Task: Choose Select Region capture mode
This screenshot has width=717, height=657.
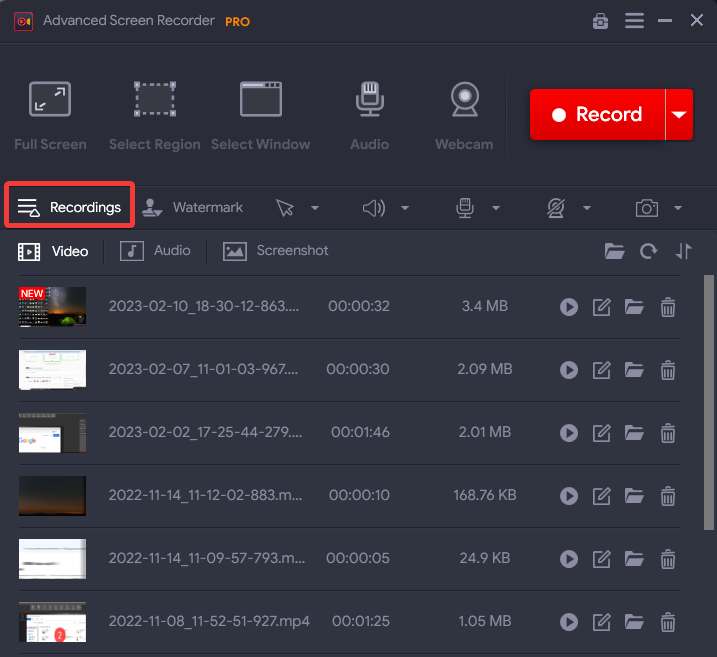Action: [x=155, y=116]
